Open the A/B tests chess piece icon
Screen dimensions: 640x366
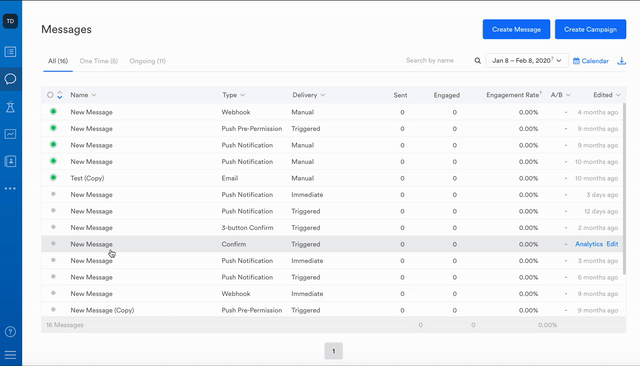coord(11,106)
